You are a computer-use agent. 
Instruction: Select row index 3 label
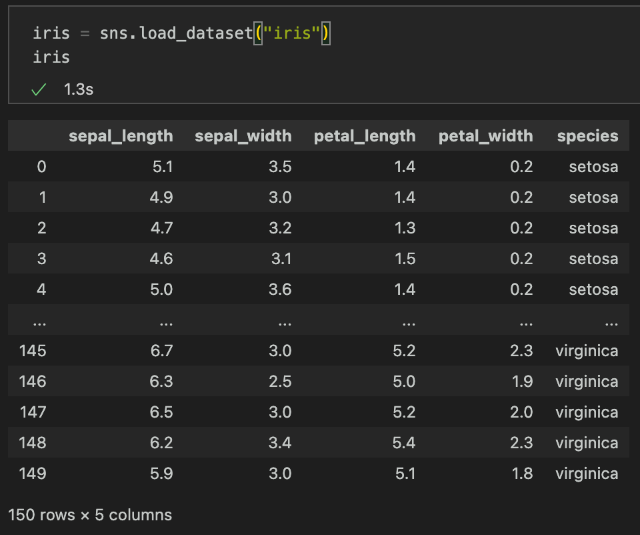click(x=42, y=259)
